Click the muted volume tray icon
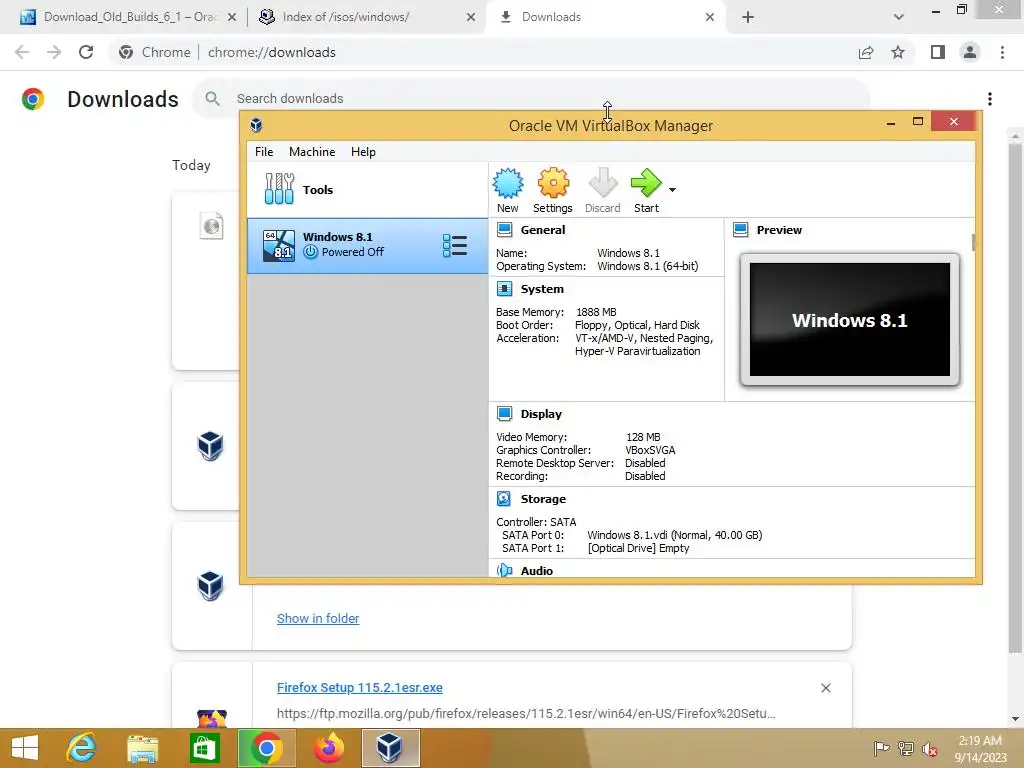 pyautogui.click(x=929, y=748)
